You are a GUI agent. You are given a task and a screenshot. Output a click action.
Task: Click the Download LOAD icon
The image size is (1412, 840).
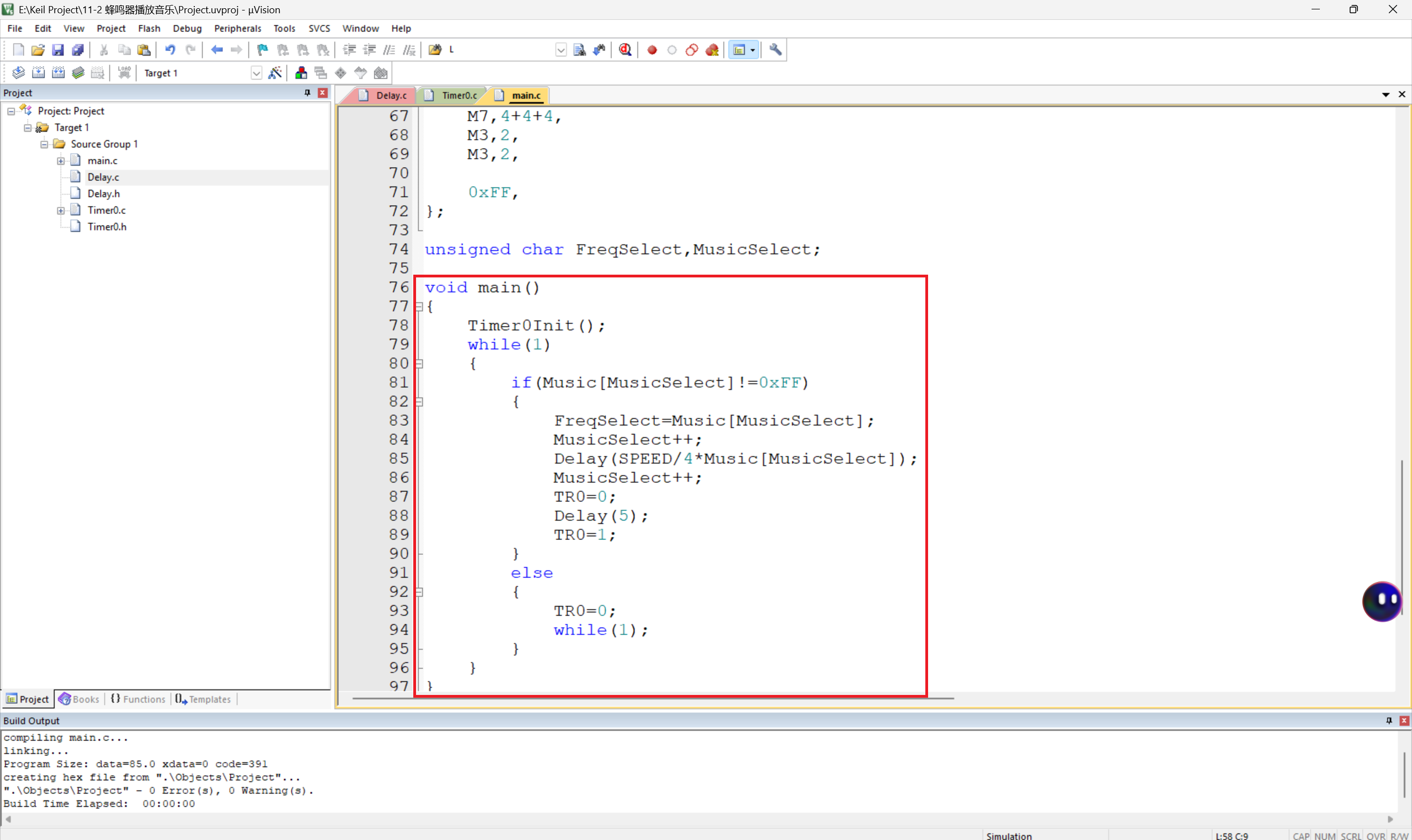click(x=124, y=73)
